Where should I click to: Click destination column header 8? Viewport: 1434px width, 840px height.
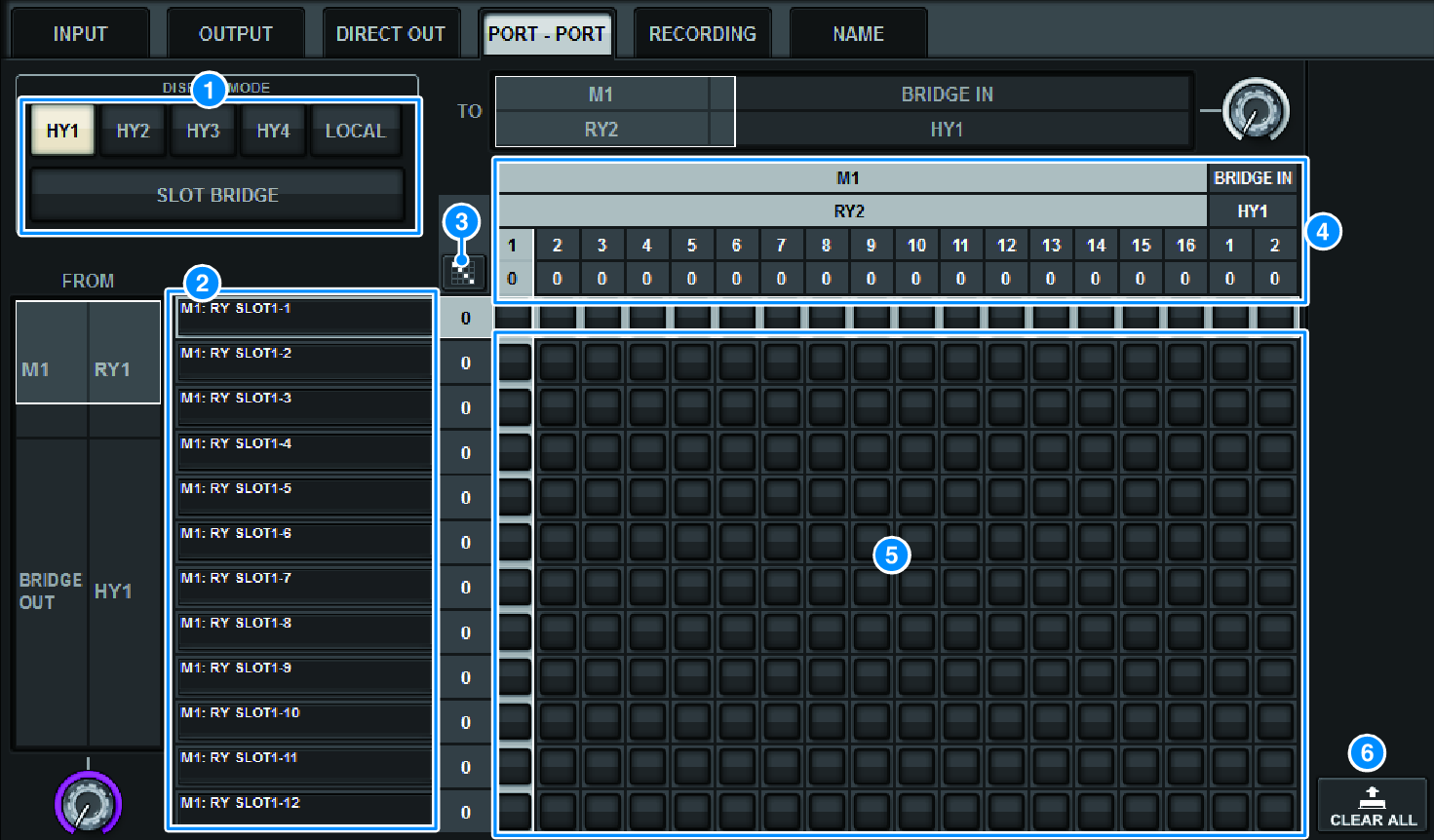coord(826,246)
